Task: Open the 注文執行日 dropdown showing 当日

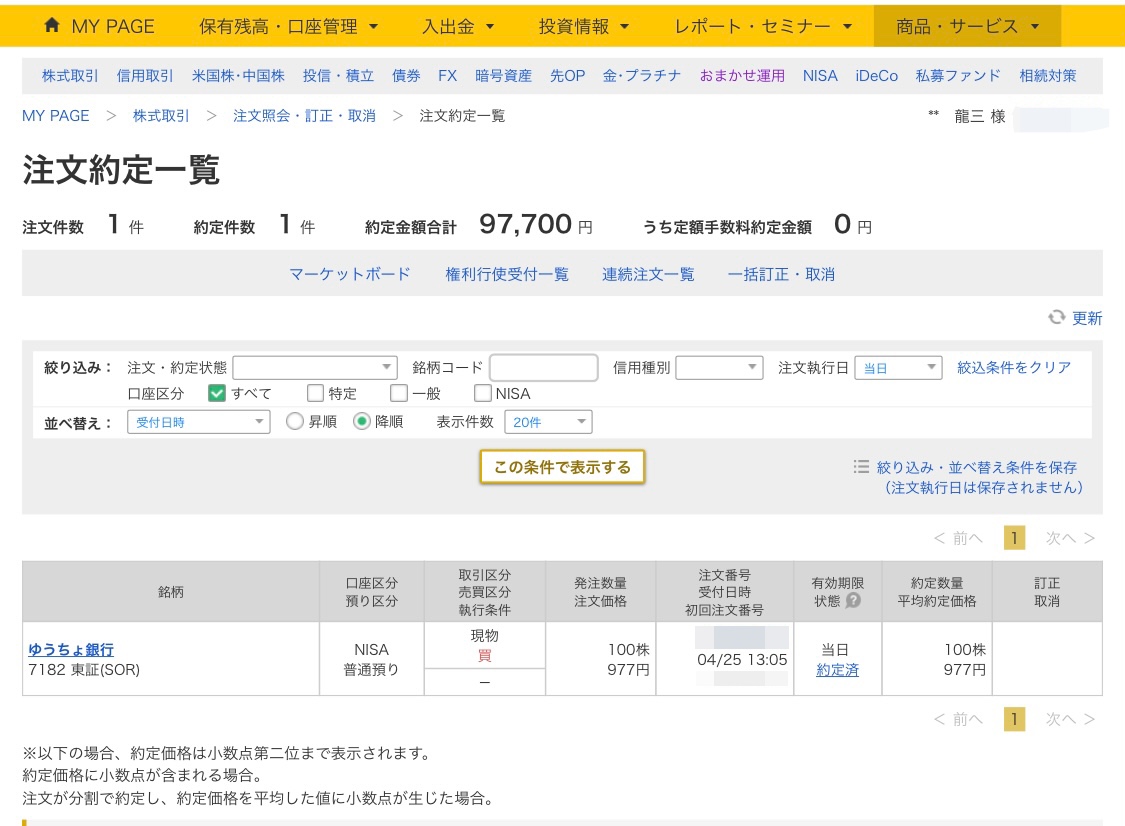Action: [898, 368]
